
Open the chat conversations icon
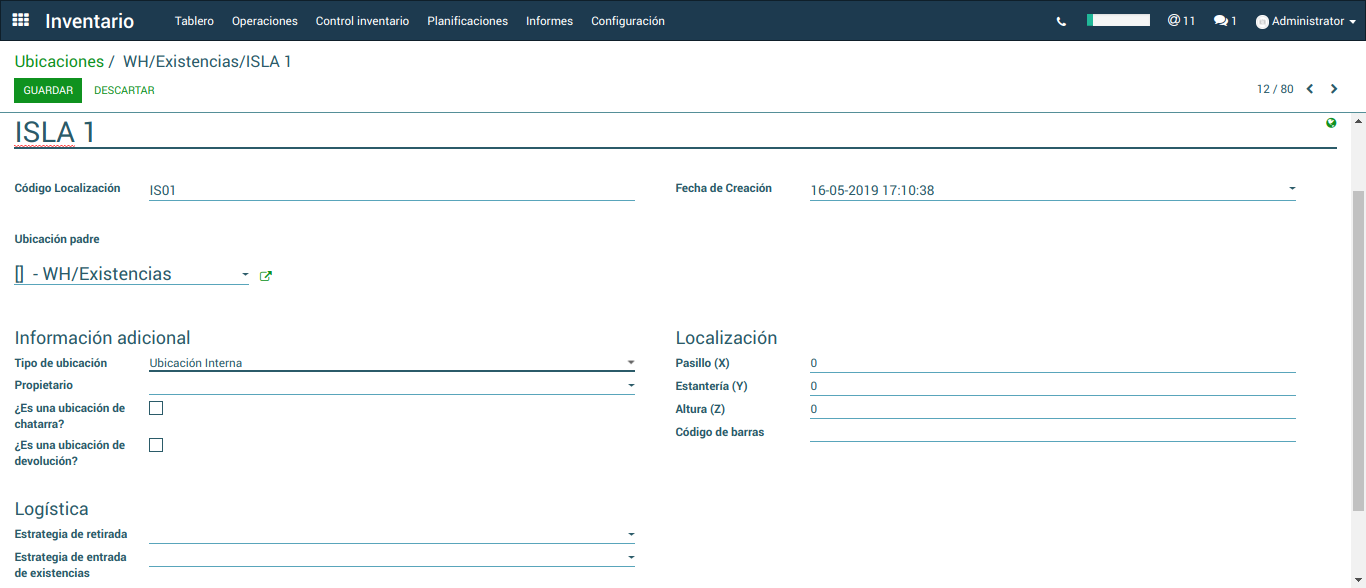(1224, 21)
